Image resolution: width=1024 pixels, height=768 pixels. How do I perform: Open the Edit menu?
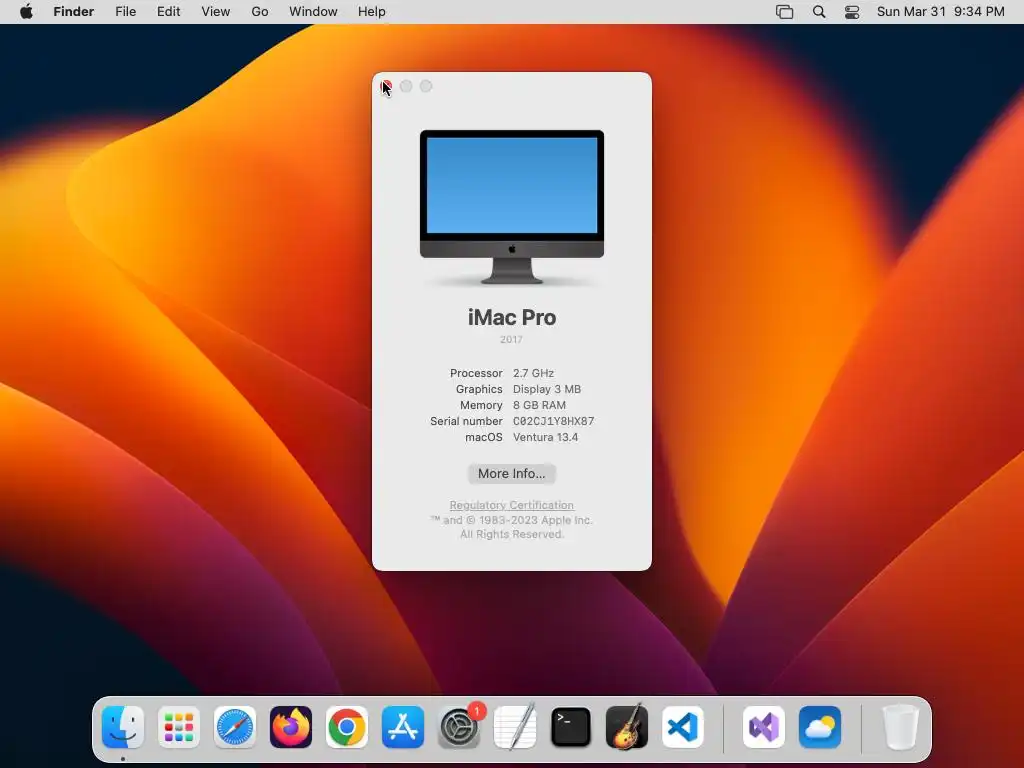(x=168, y=12)
